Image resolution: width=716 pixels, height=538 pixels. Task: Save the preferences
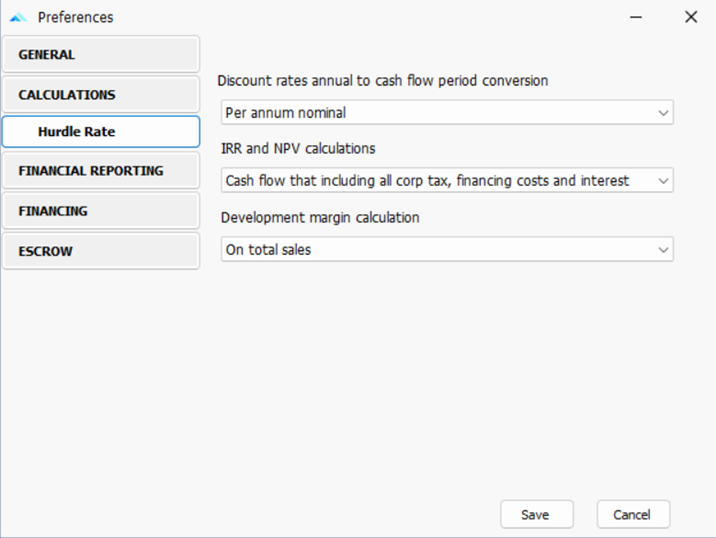point(536,514)
